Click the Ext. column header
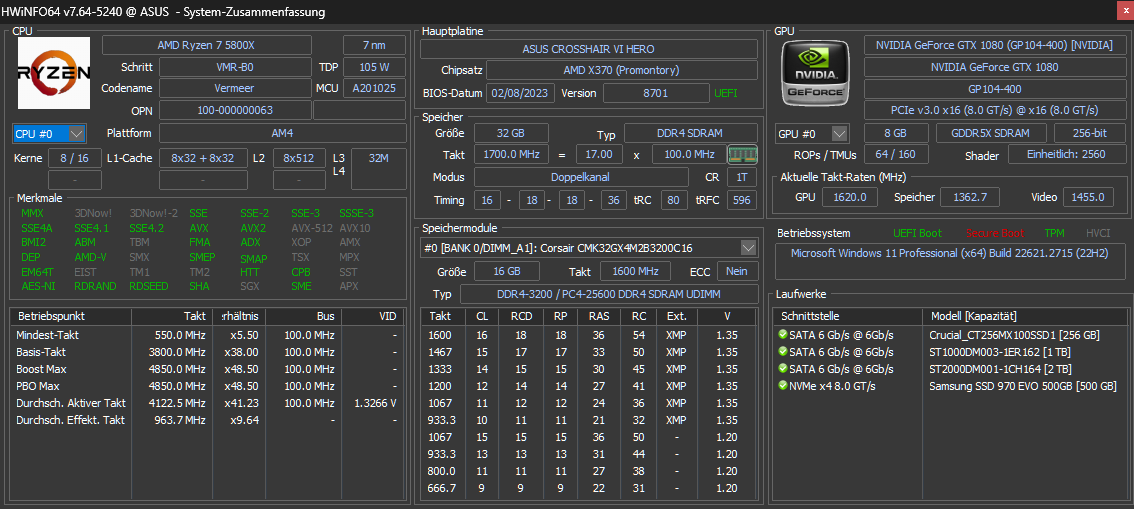1134x509 pixels. pyautogui.click(x=676, y=317)
